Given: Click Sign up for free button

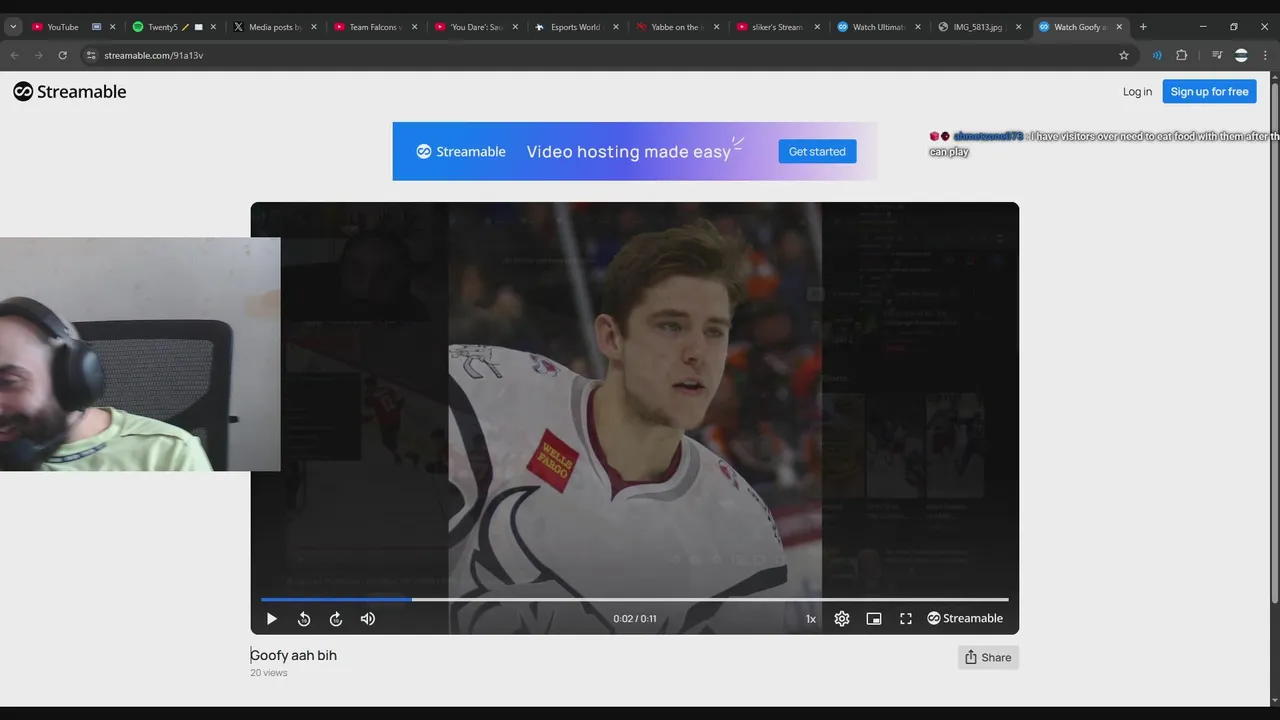Looking at the screenshot, I should pyautogui.click(x=1209, y=92).
